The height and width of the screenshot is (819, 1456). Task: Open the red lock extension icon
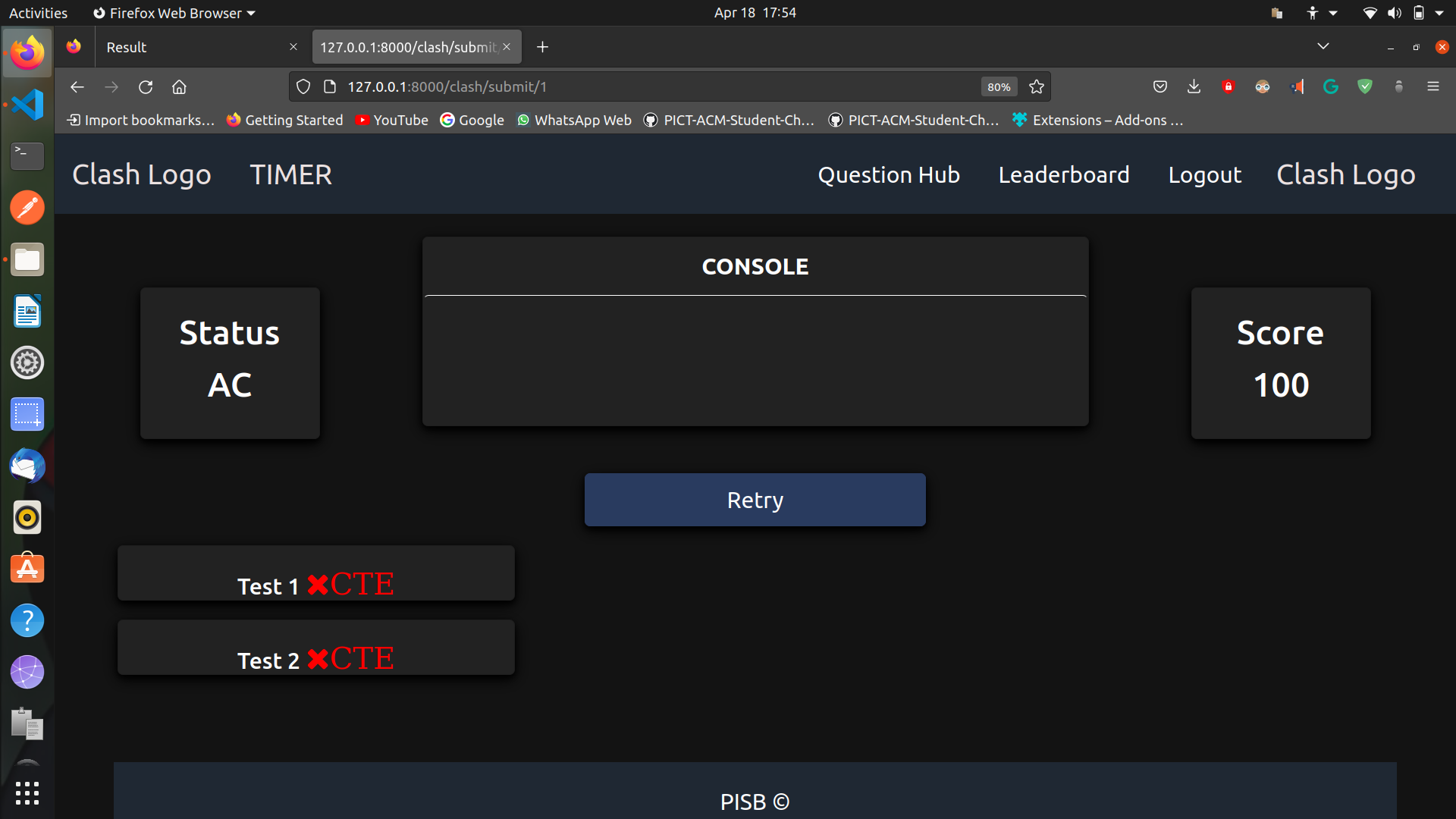[1228, 87]
